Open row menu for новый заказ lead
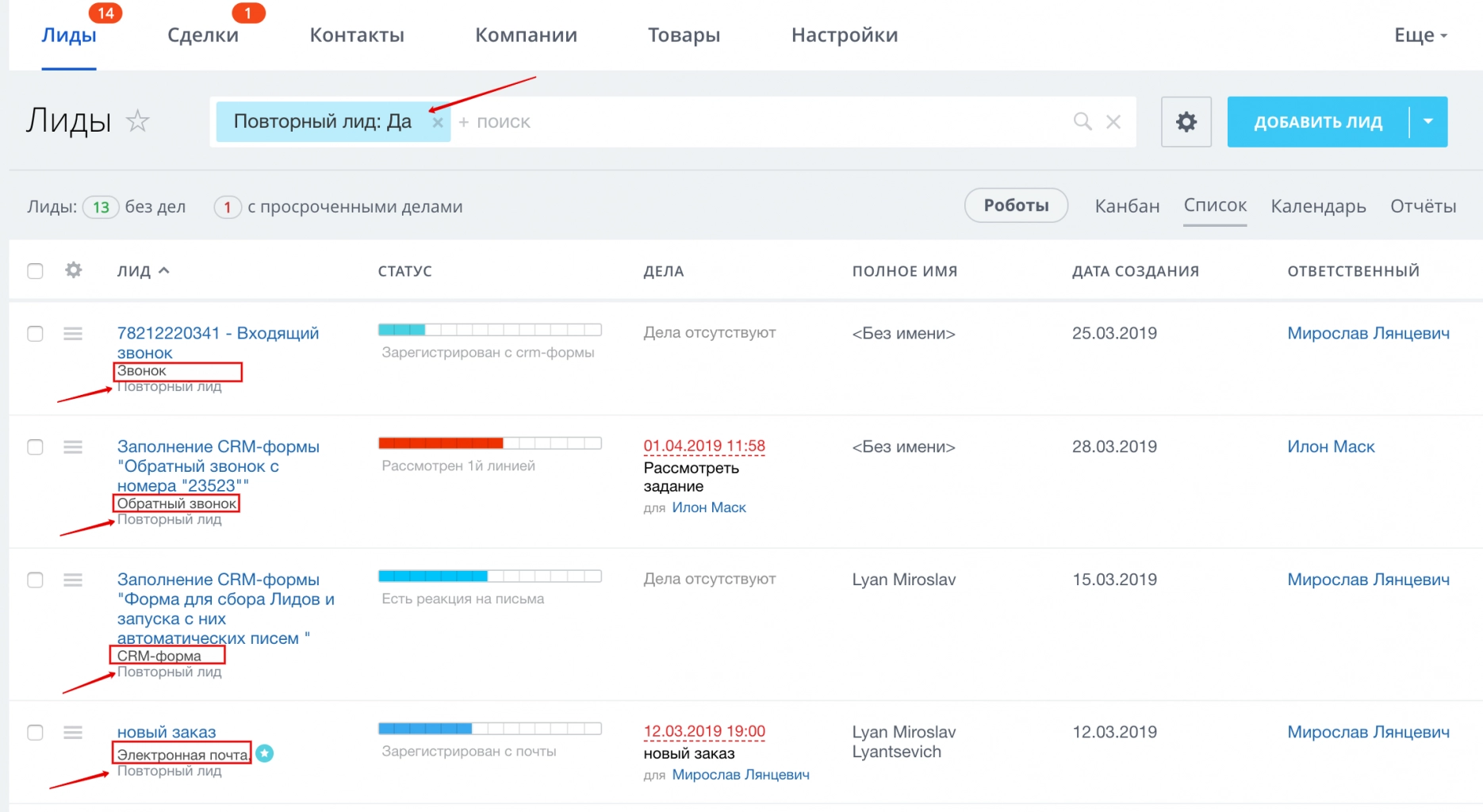Screen dimensions: 1483x812 click(x=73, y=733)
